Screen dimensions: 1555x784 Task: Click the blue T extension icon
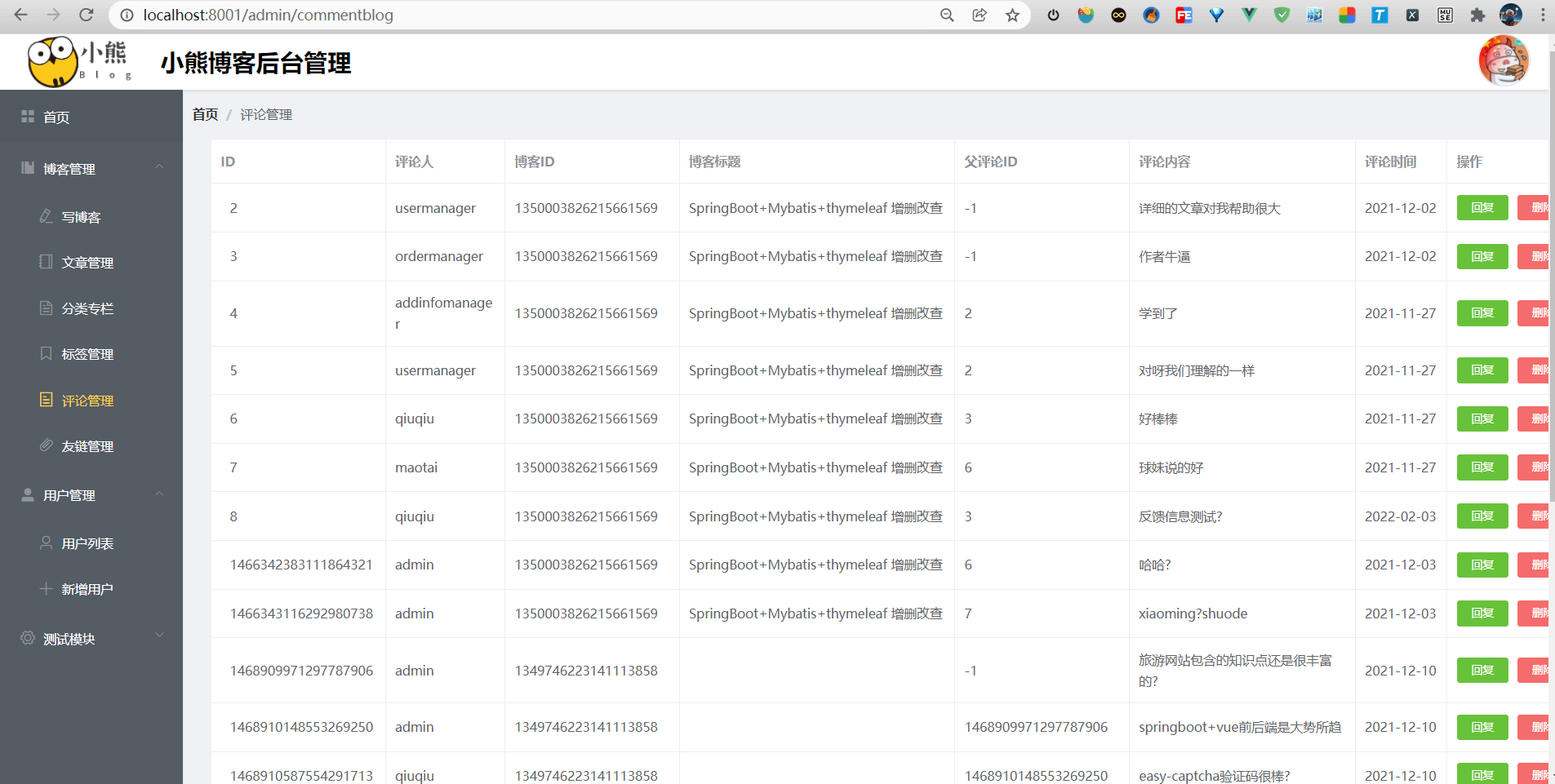click(1380, 15)
